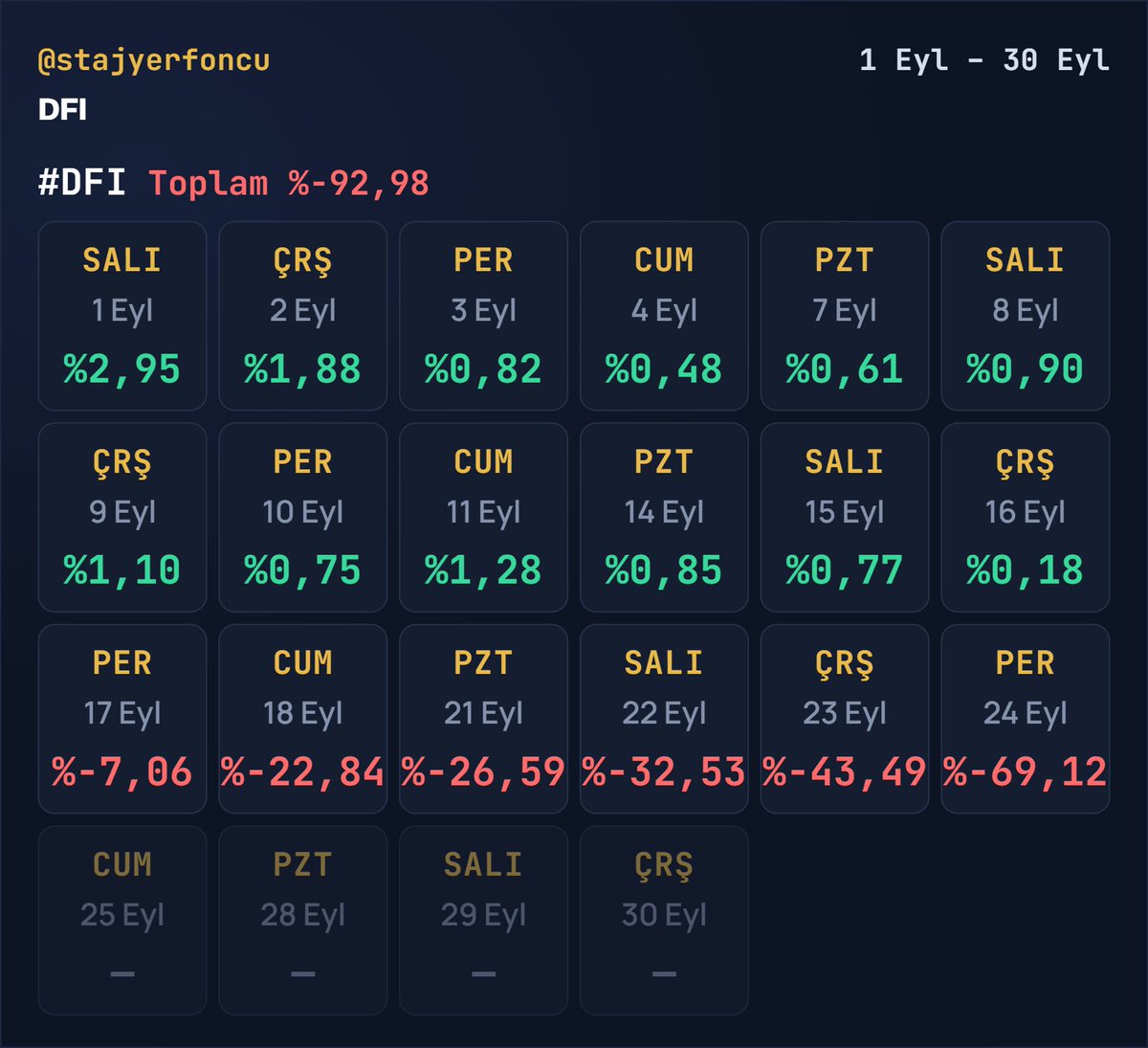Select the PZT 7 Eyl card
The height and width of the screenshot is (1048, 1148).
pyautogui.click(x=845, y=317)
